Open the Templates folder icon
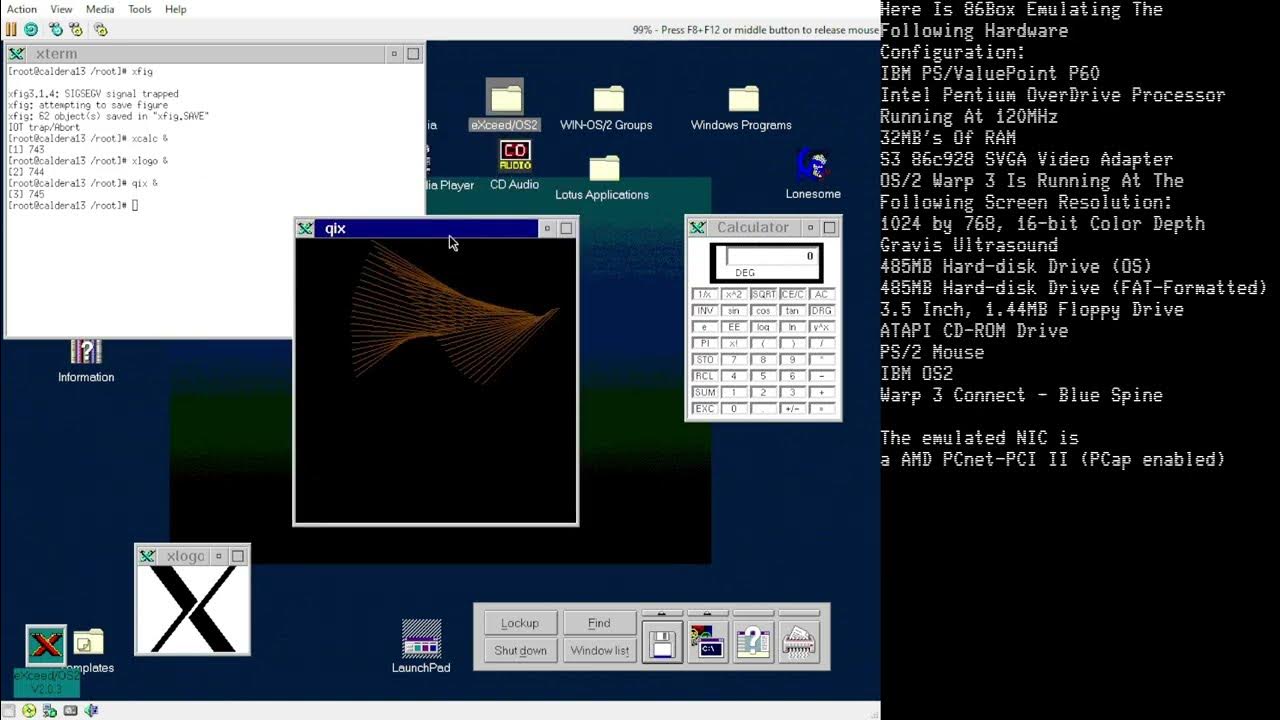Screen dimensions: 1280x720 click(x=88, y=642)
